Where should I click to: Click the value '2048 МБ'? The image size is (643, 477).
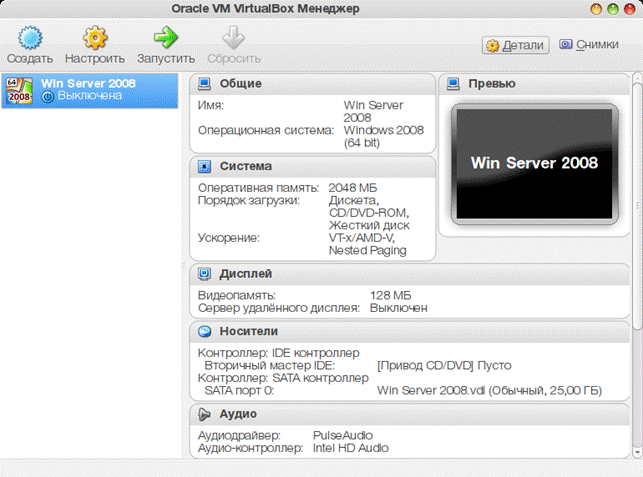click(353, 188)
